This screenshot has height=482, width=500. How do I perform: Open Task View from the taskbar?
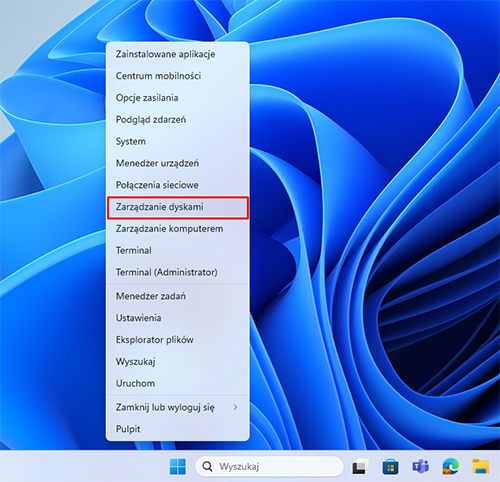click(x=361, y=466)
